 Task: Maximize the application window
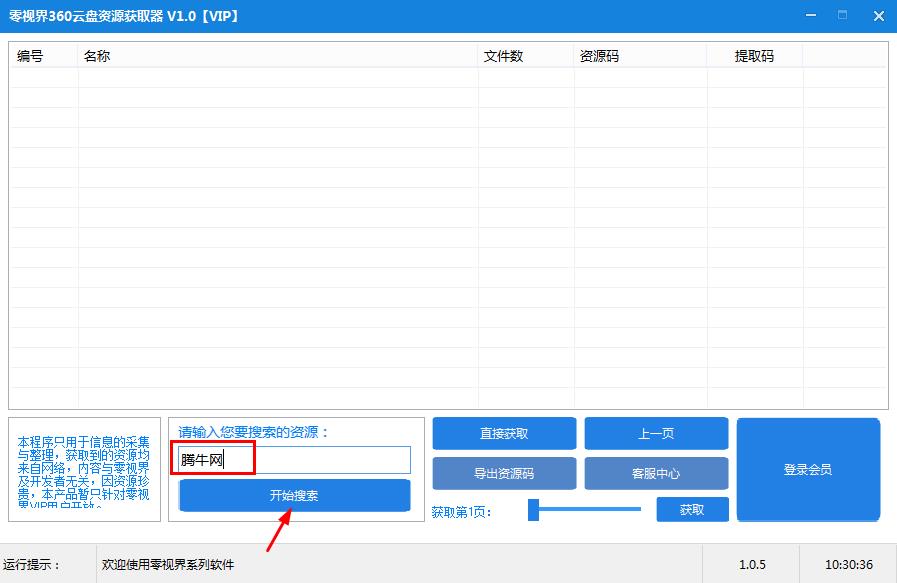[x=842, y=16]
